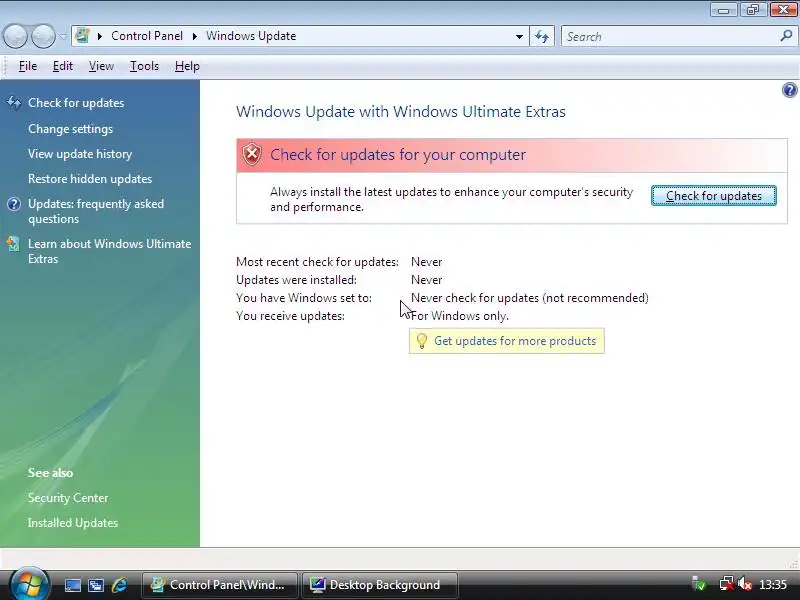The image size is (800, 600).
Task: Close the Windows Update window
Action: tap(783, 10)
